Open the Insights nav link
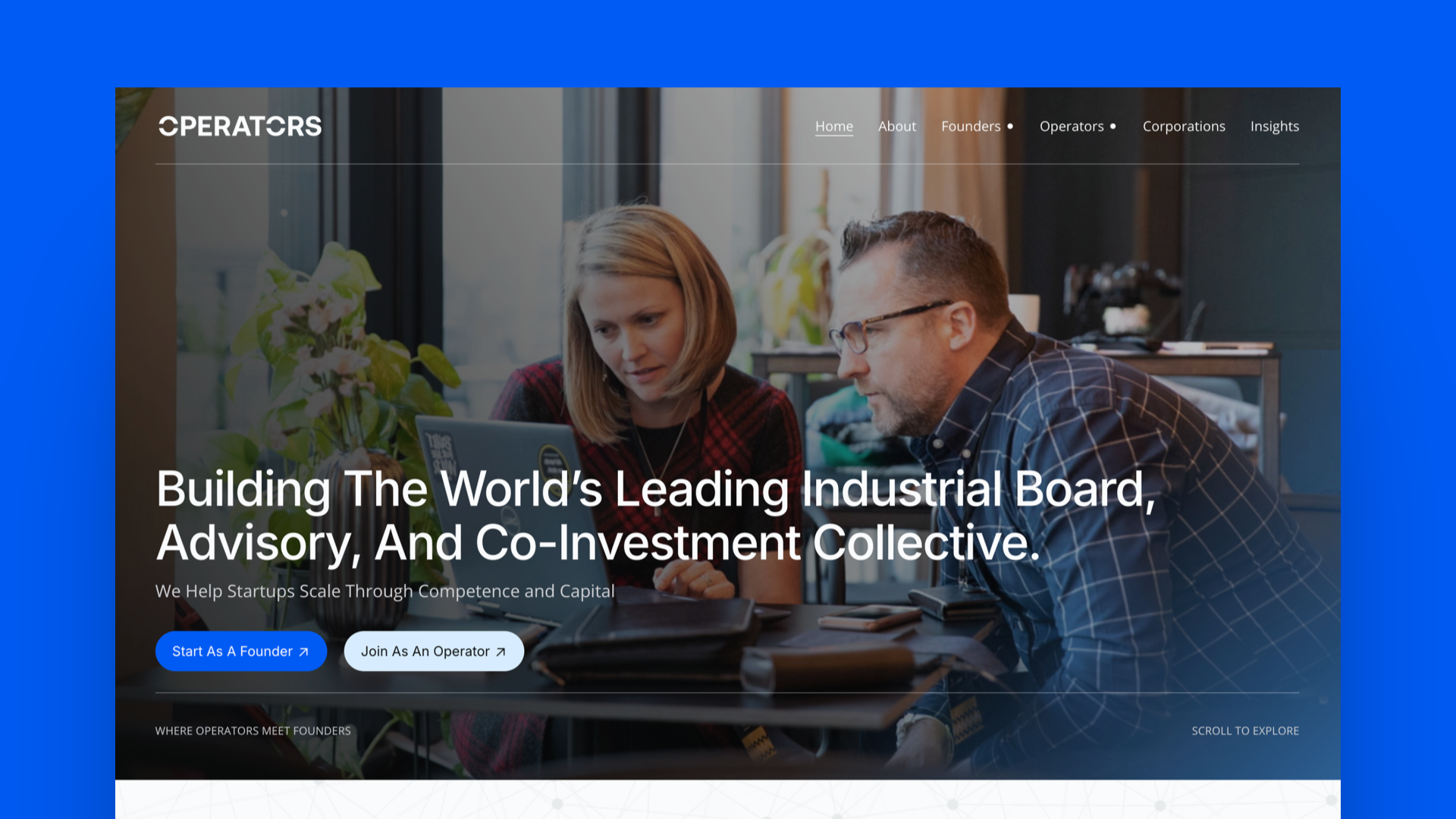1456x819 pixels. [x=1275, y=126]
